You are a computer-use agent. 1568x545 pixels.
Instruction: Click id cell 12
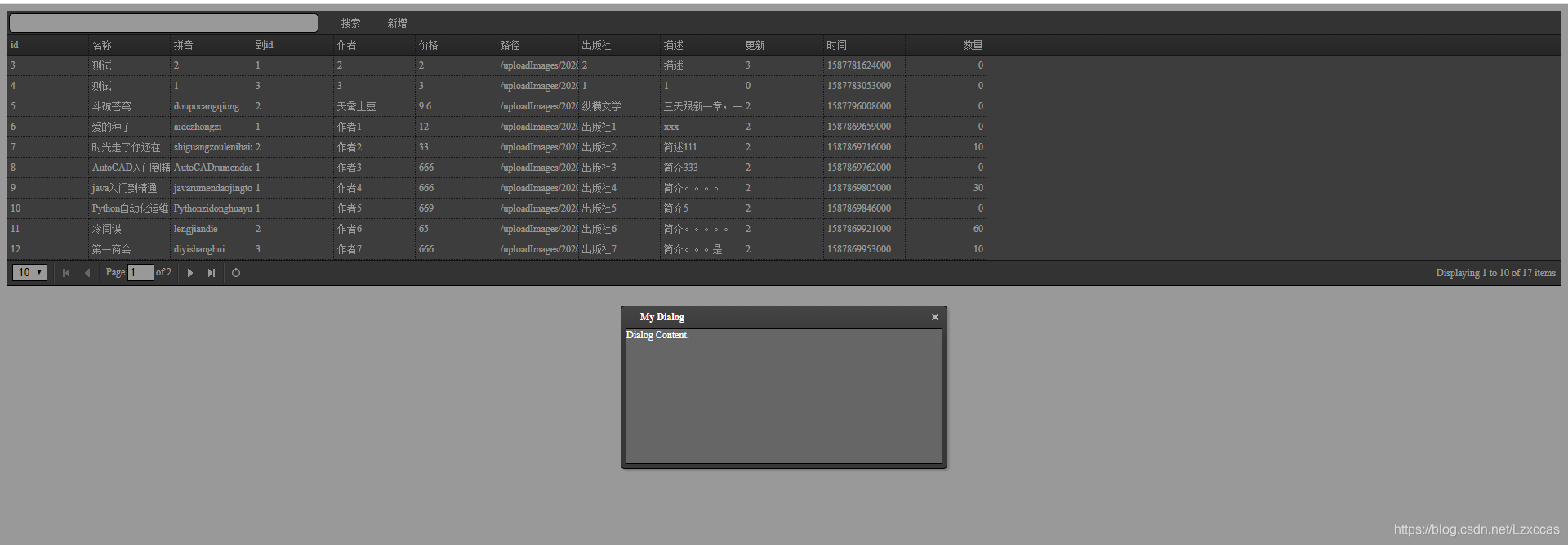click(x=47, y=249)
